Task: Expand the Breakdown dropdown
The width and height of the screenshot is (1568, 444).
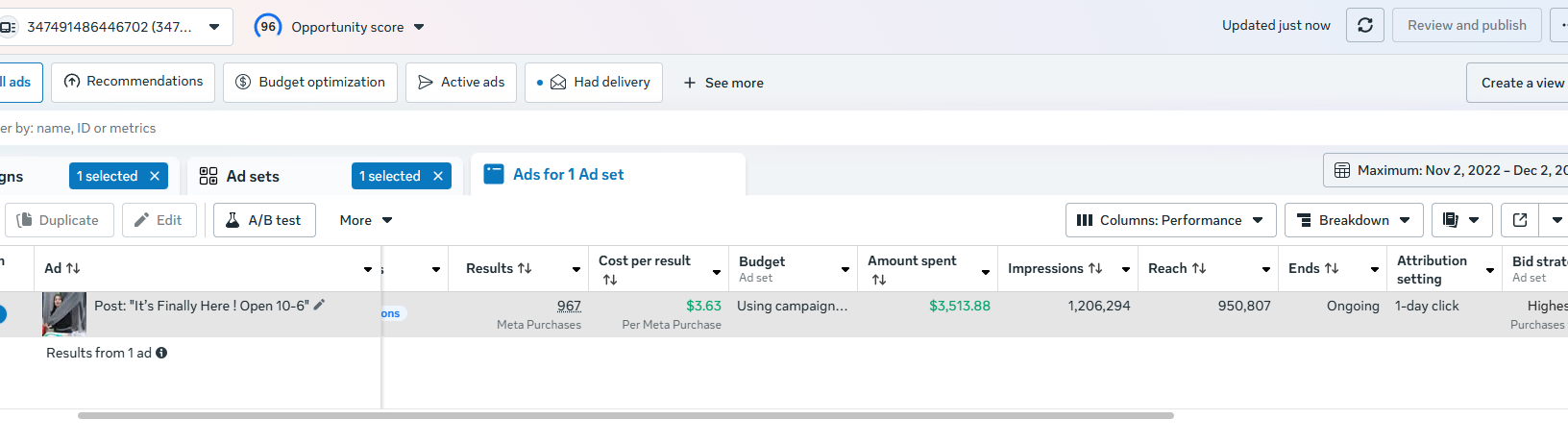Action: pos(1353,220)
